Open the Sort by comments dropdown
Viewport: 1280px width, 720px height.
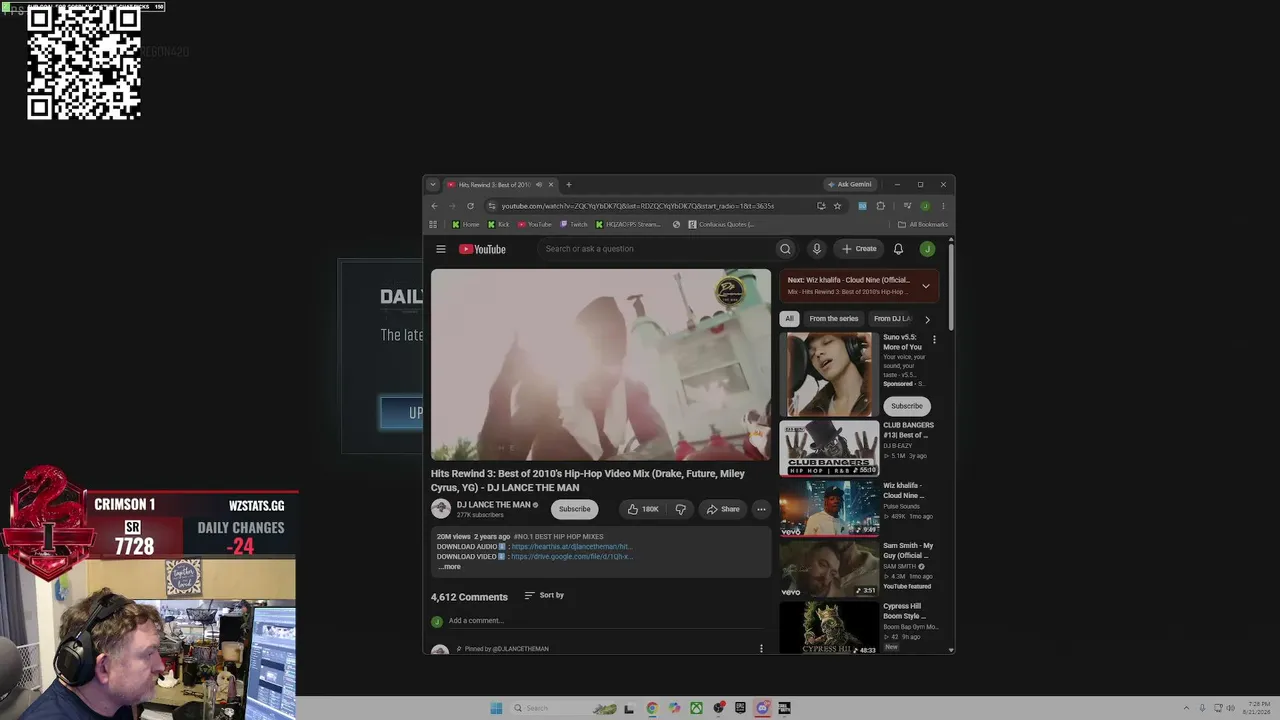pos(544,595)
